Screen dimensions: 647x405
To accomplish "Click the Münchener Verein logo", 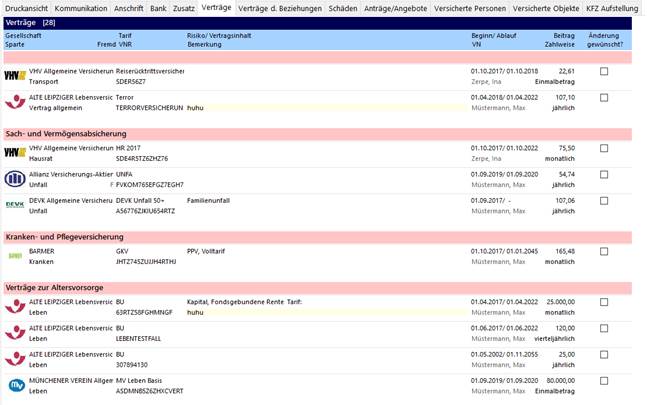I will coord(15,385).
